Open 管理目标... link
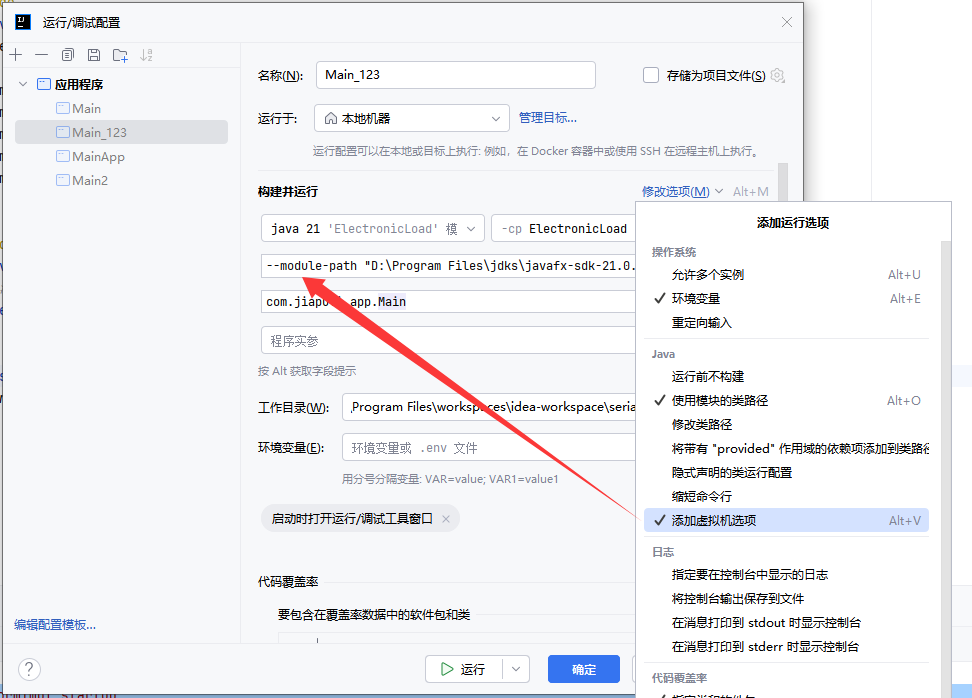The height and width of the screenshot is (698, 972). [549, 117]
